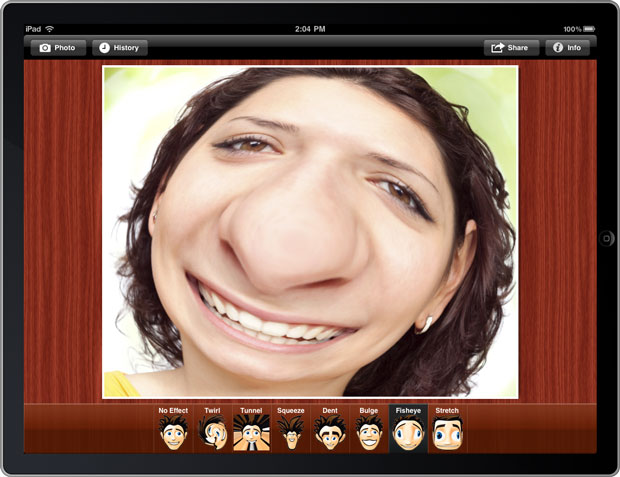
Task: Click the 100% battery percentage text
Action: coord(571,29)
